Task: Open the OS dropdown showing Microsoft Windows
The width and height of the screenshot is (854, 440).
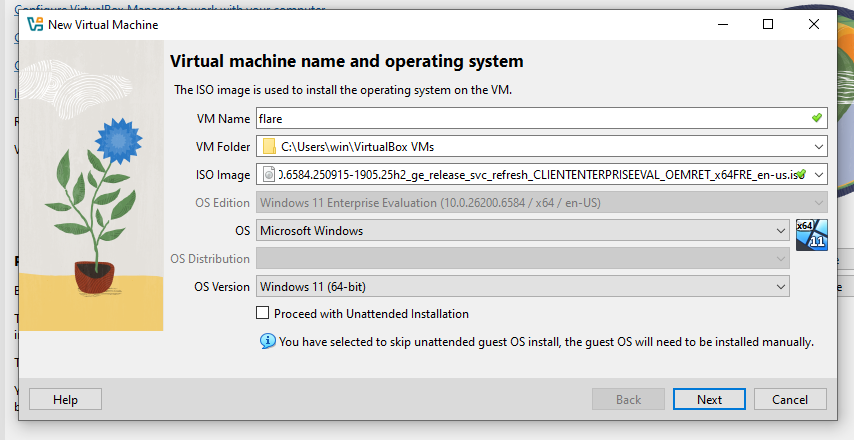Action: (x=780, y=231)
